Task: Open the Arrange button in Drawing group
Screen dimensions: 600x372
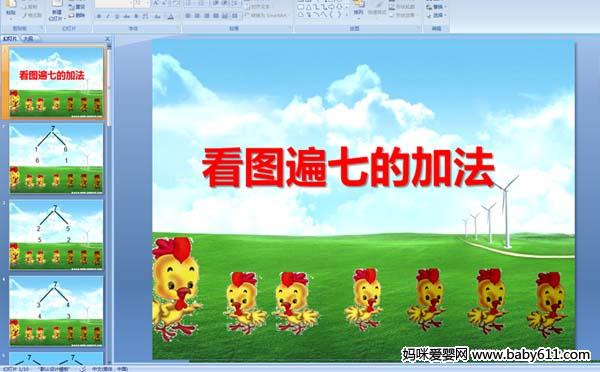Action: coord(359,8)
